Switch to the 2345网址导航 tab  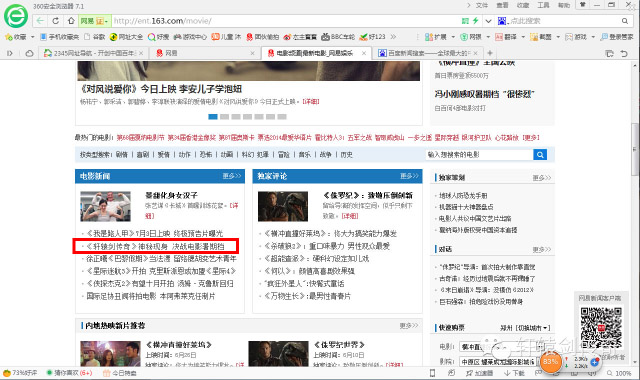(x=94, y=53)
